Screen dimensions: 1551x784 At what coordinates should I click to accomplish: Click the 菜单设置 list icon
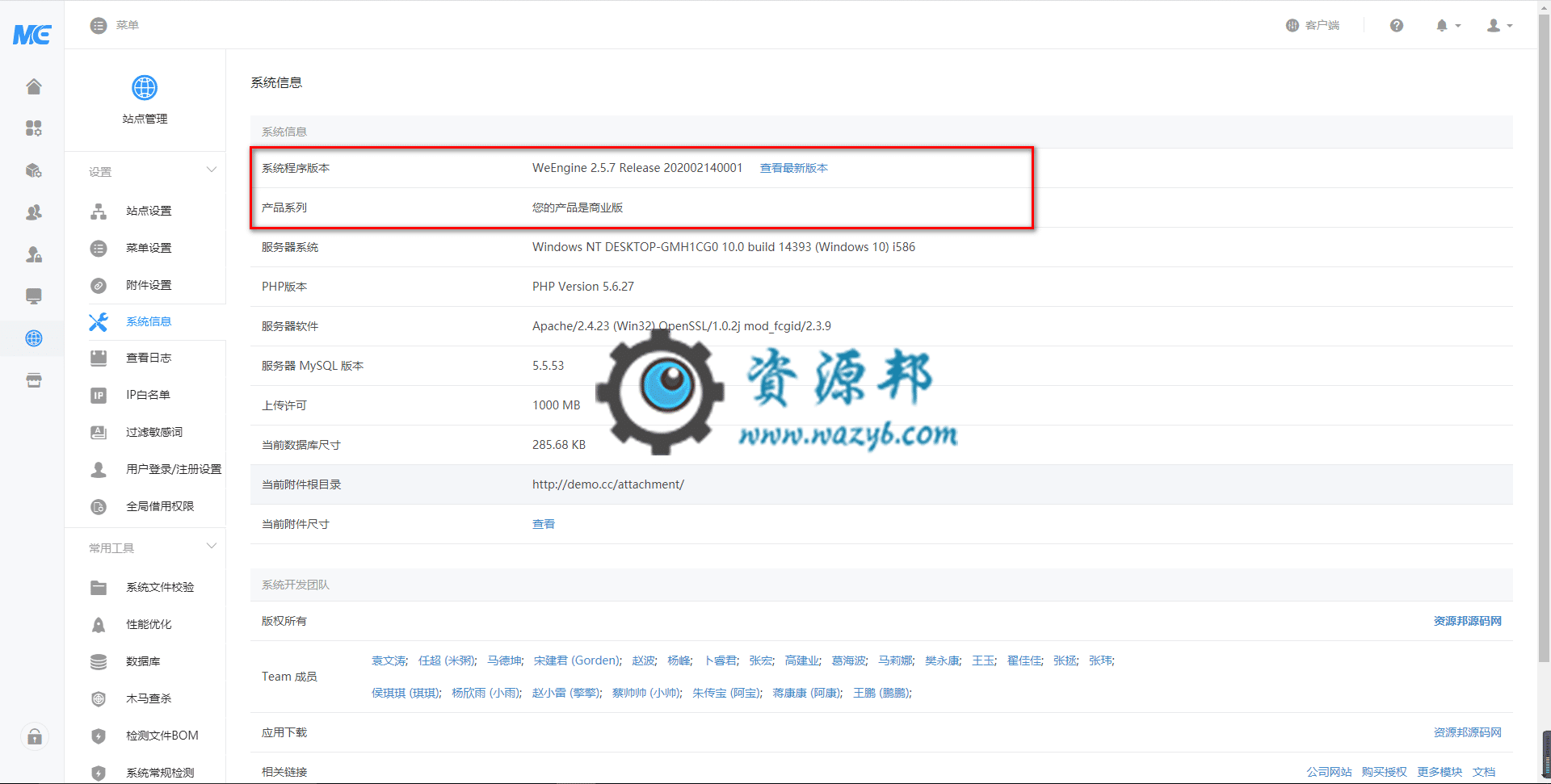click(x=99, y=249)
